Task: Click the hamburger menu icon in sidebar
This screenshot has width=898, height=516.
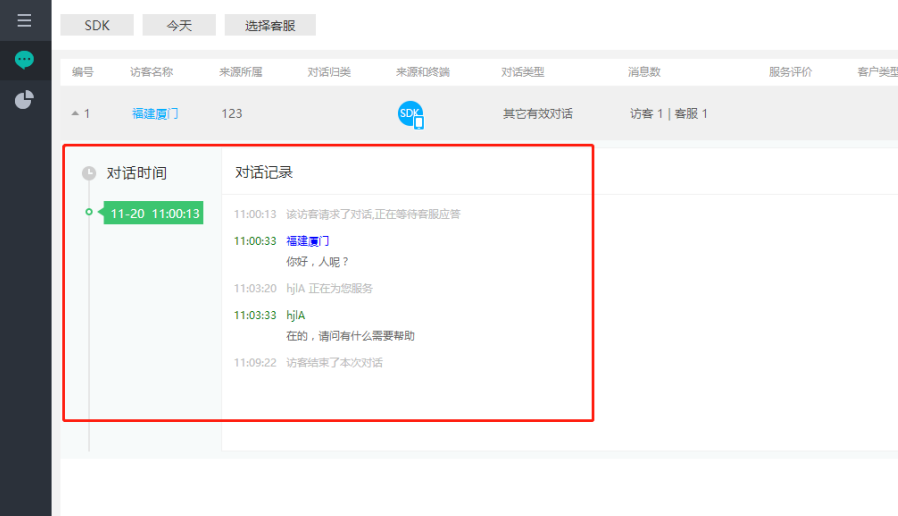Action: pos(25,20)
